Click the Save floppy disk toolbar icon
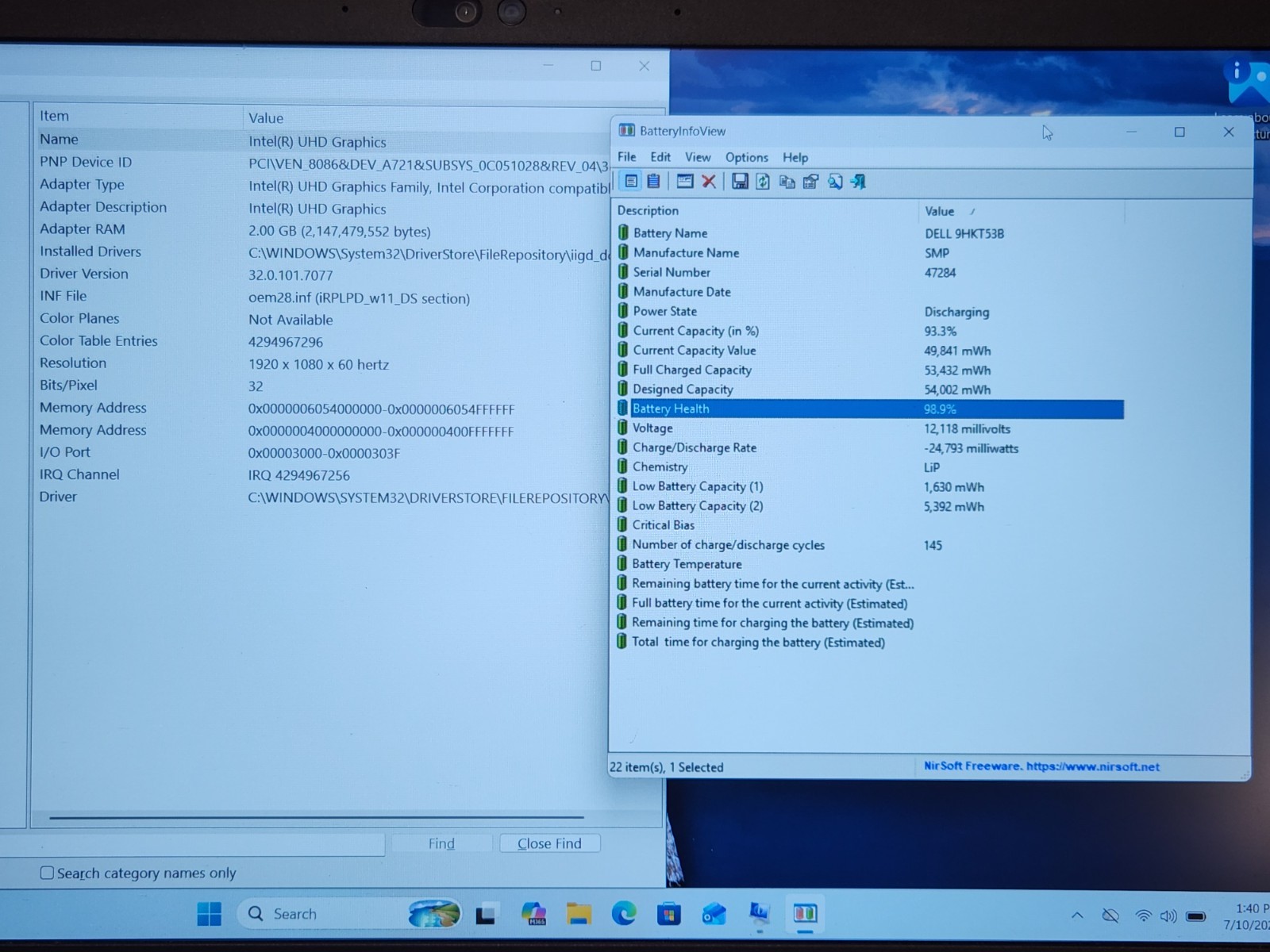The image size is (1270, 952). 740,182
